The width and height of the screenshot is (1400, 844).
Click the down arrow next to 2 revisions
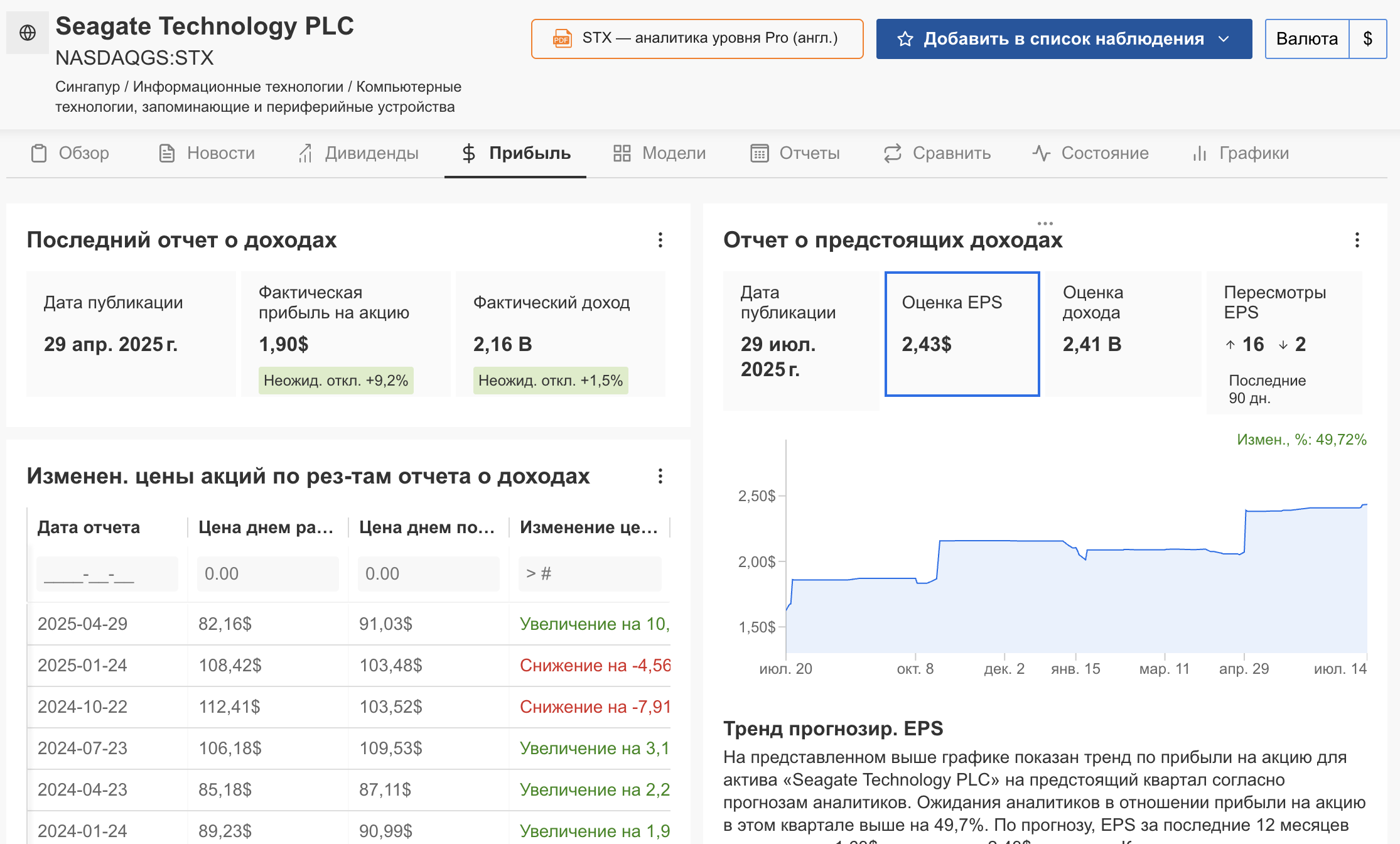click(x=1283, y=345)
